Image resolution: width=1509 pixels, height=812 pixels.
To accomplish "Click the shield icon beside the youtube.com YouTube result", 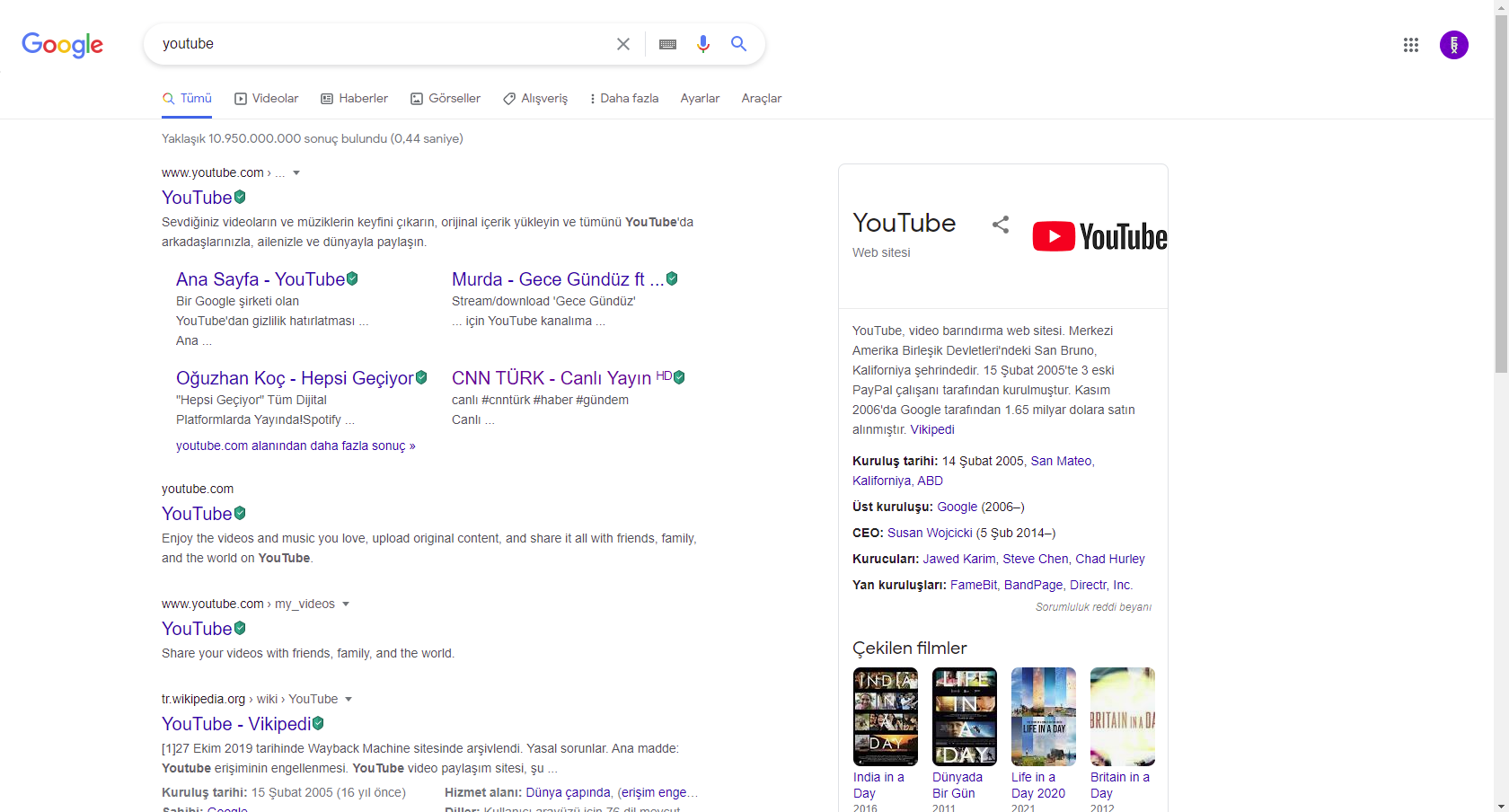I will click(240, 513).
